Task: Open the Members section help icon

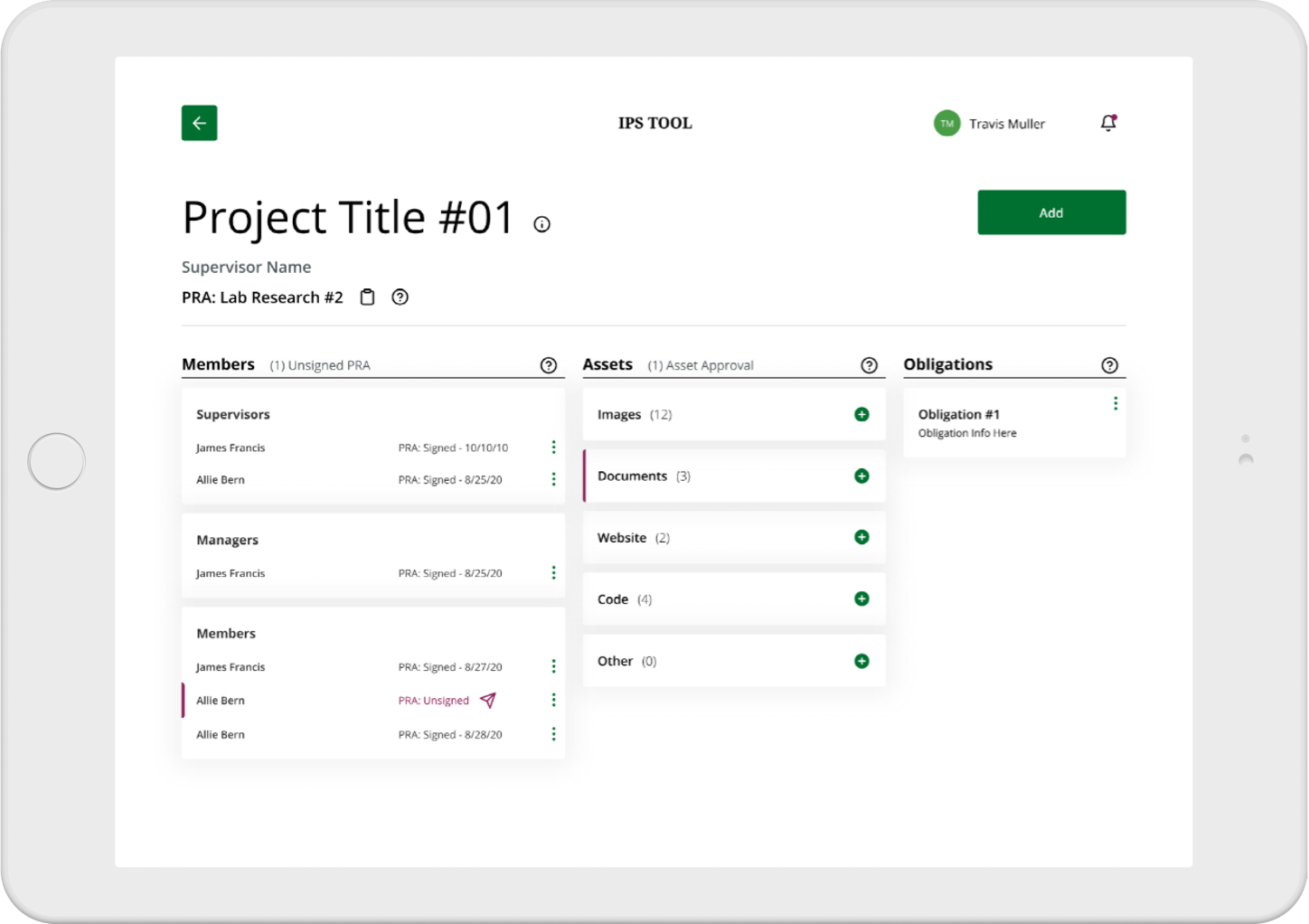Action: click(x=549, y=365)
